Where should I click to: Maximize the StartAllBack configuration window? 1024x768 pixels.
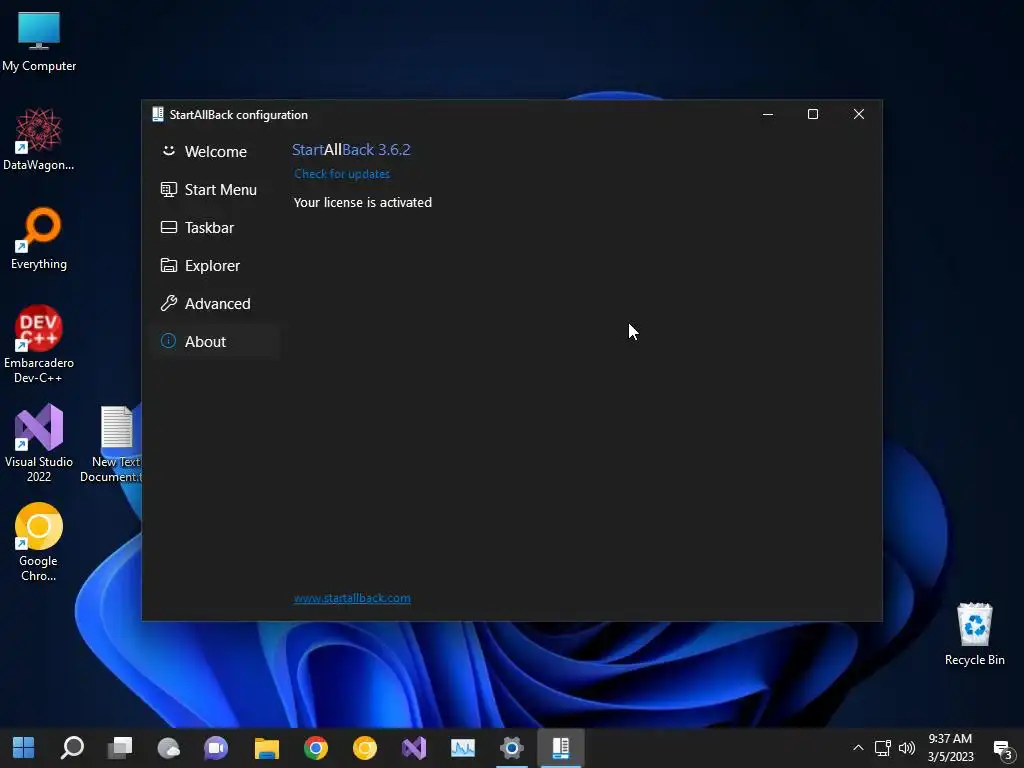click(813, 114)
